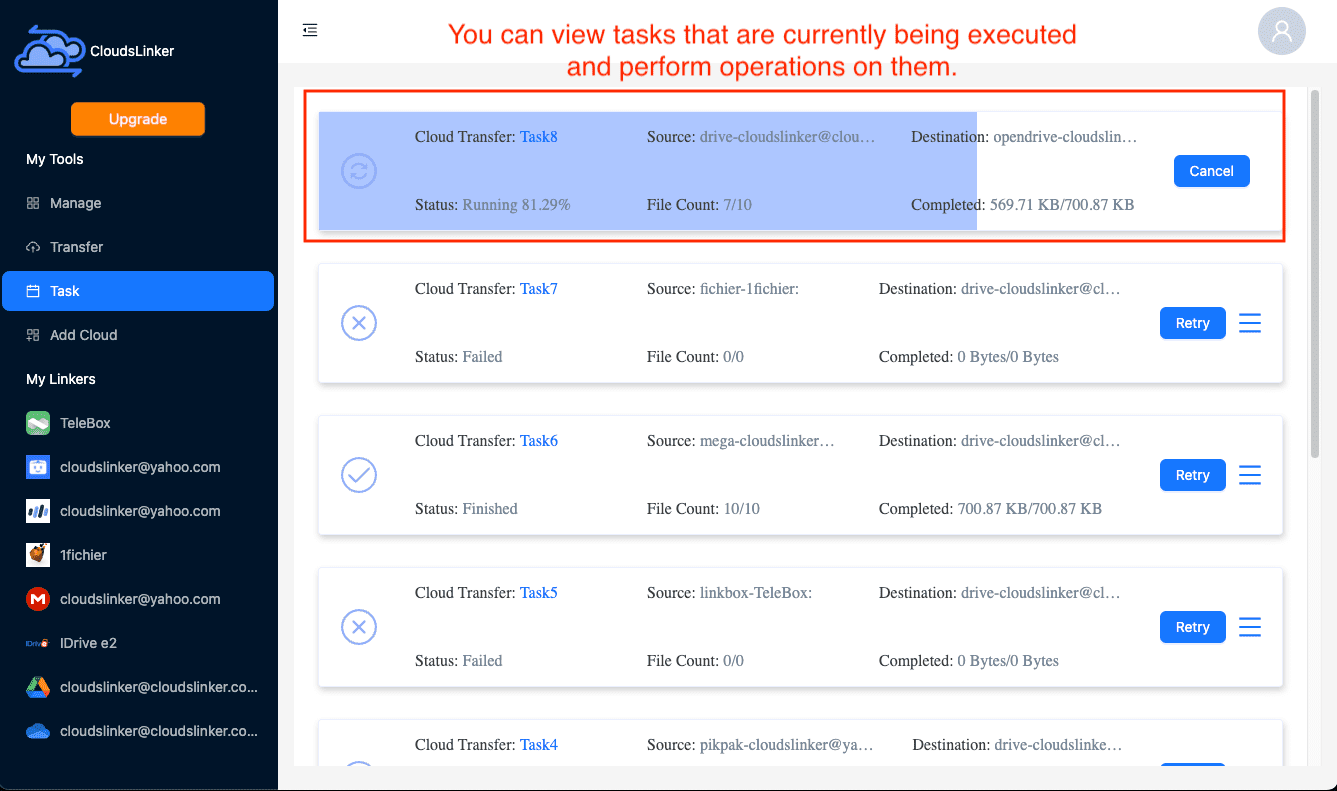Click the 'Running 81.29%' status text
This screenshot has height=791, width=1337.
coord(516,205)
